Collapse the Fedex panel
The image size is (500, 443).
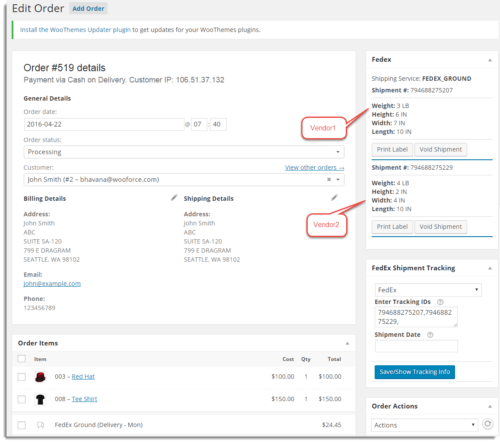pyautogui.click(x=490, y=60)
